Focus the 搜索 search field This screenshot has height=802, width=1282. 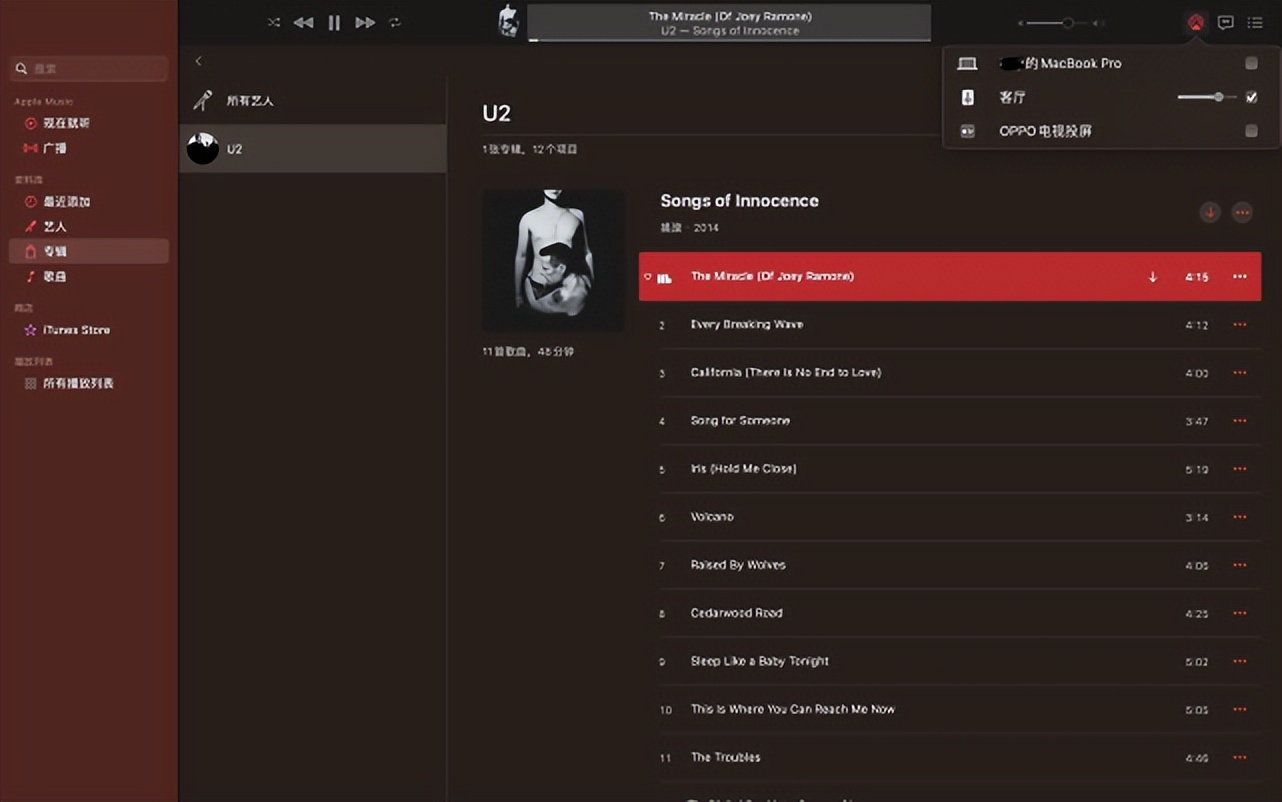pyautogui.click(x=89, y=68)
